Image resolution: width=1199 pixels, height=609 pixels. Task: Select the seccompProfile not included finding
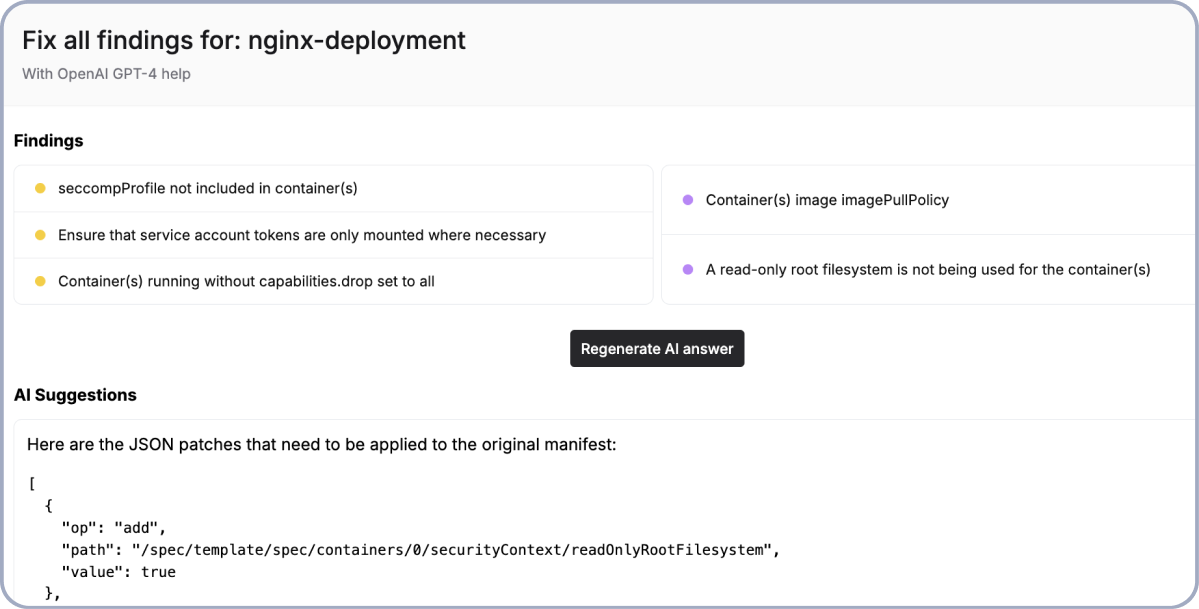coord(207,188)
